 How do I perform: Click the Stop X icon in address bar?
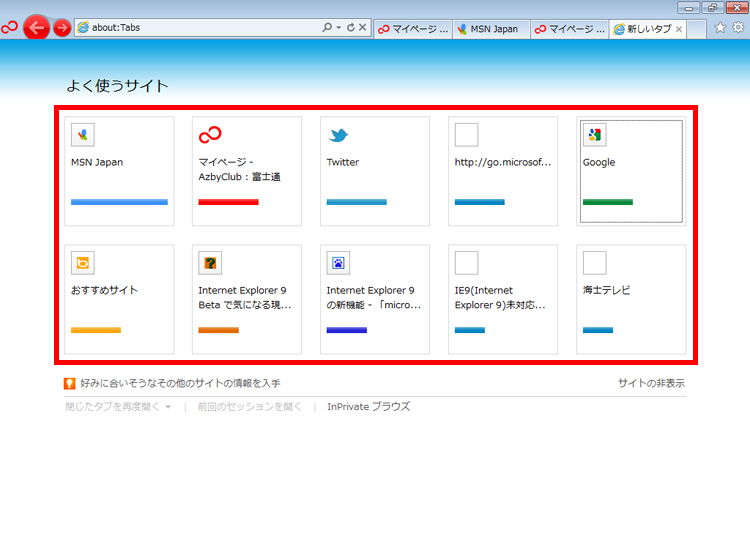(363, 27)
